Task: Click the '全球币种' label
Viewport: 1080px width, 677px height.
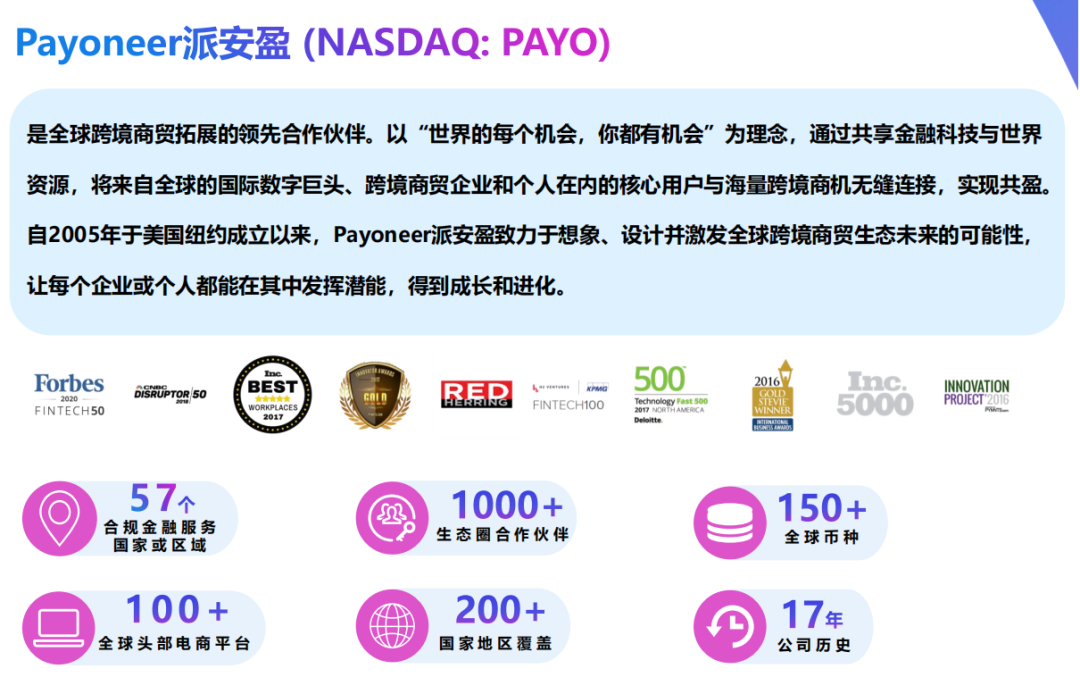Action: 822,537
